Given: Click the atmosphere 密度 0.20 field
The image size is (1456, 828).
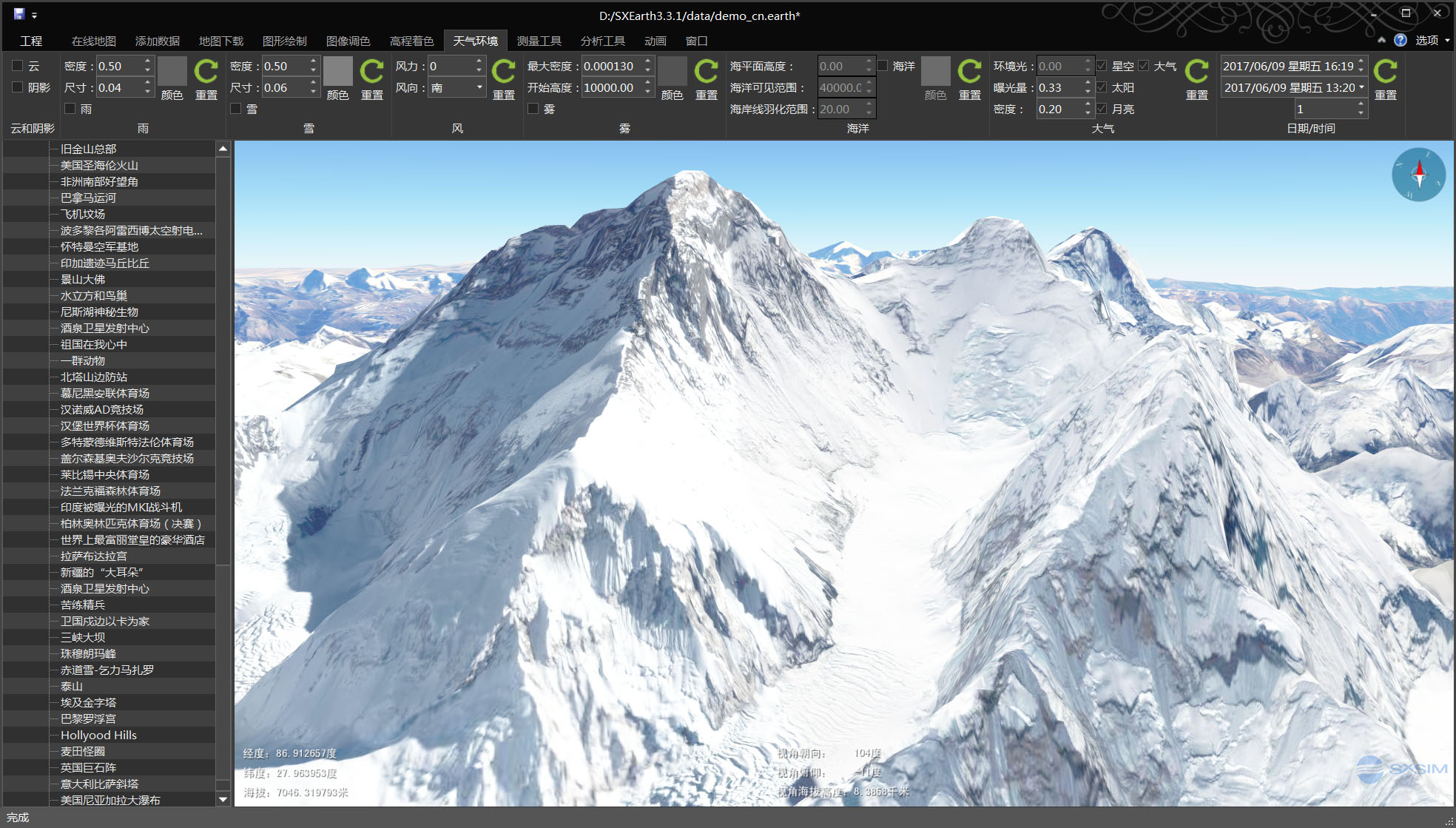Looking at the screenshot, I should (x=1059, y=109).
